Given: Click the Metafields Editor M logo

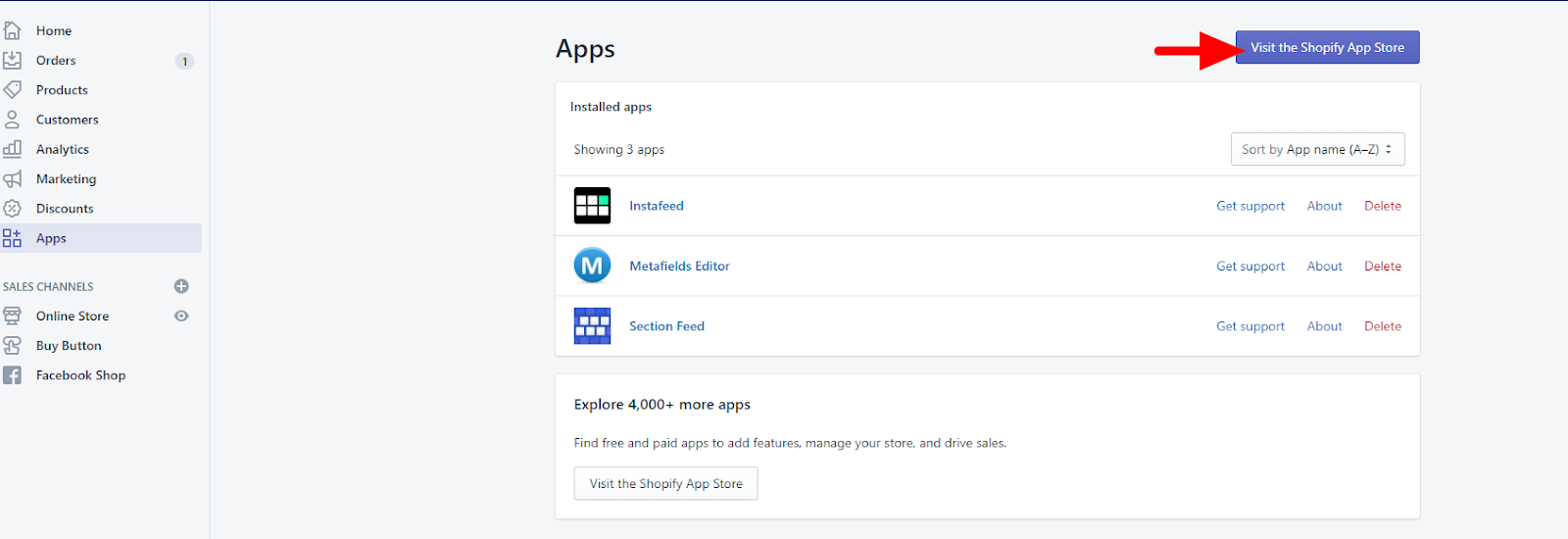Looking at the screenshot, I should (592, 266).
